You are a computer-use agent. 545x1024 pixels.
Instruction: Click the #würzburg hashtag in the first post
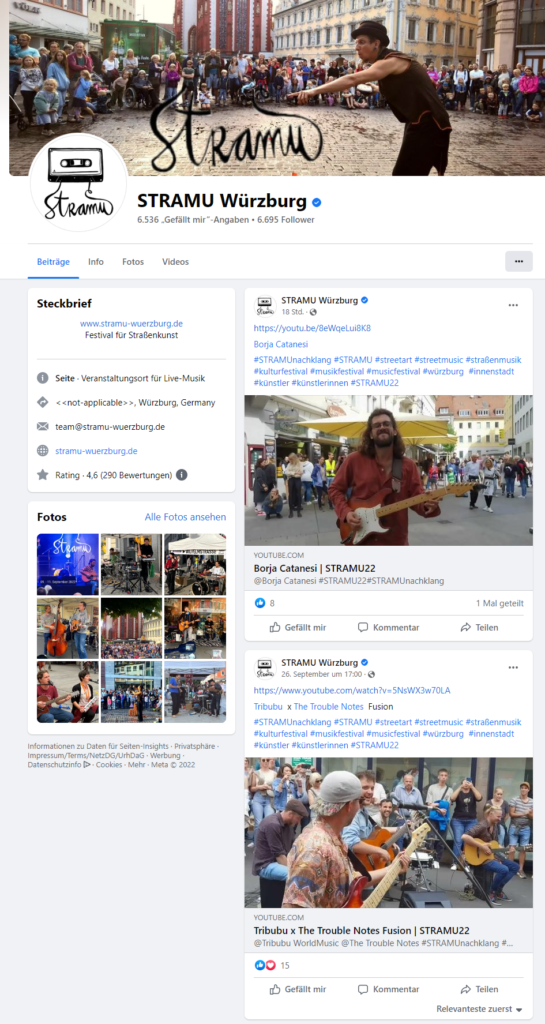[443, 372]
